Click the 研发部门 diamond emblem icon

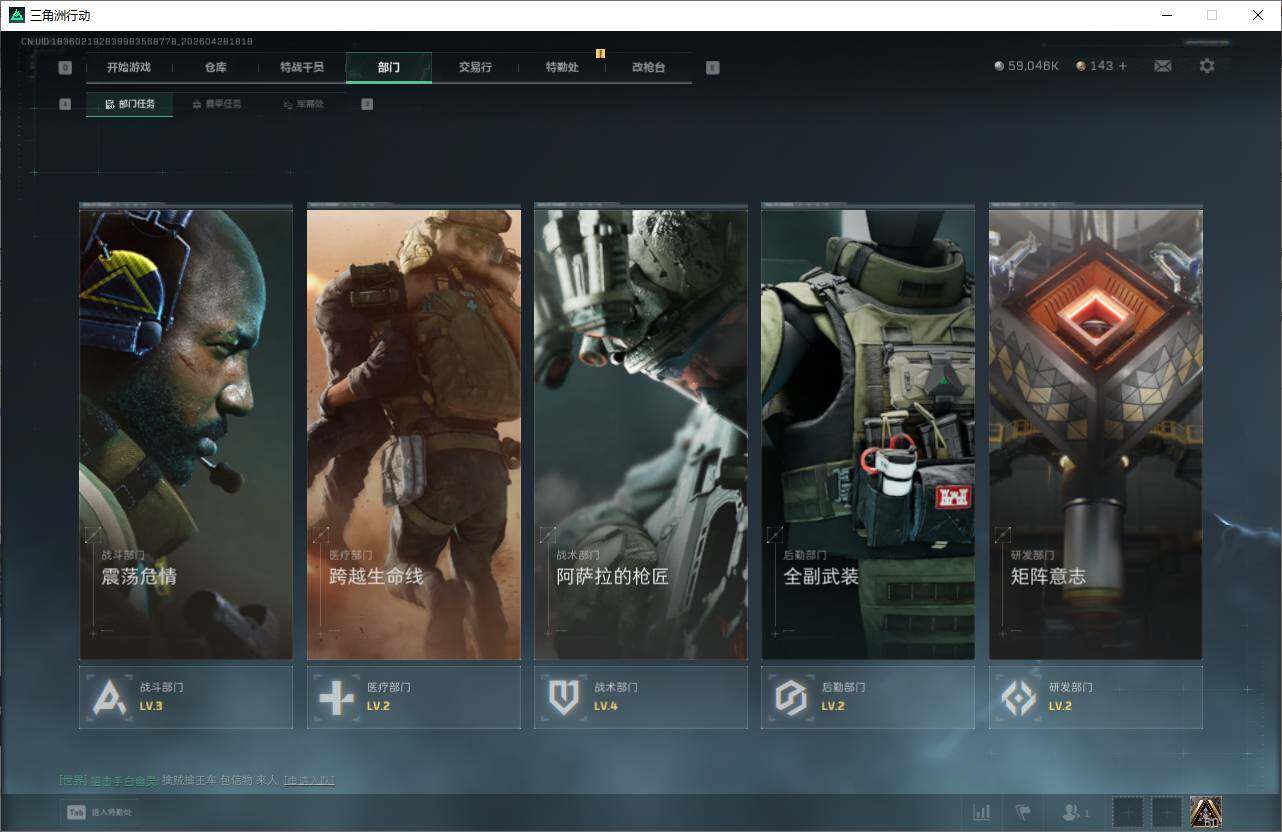click(x=1019, y=697)
